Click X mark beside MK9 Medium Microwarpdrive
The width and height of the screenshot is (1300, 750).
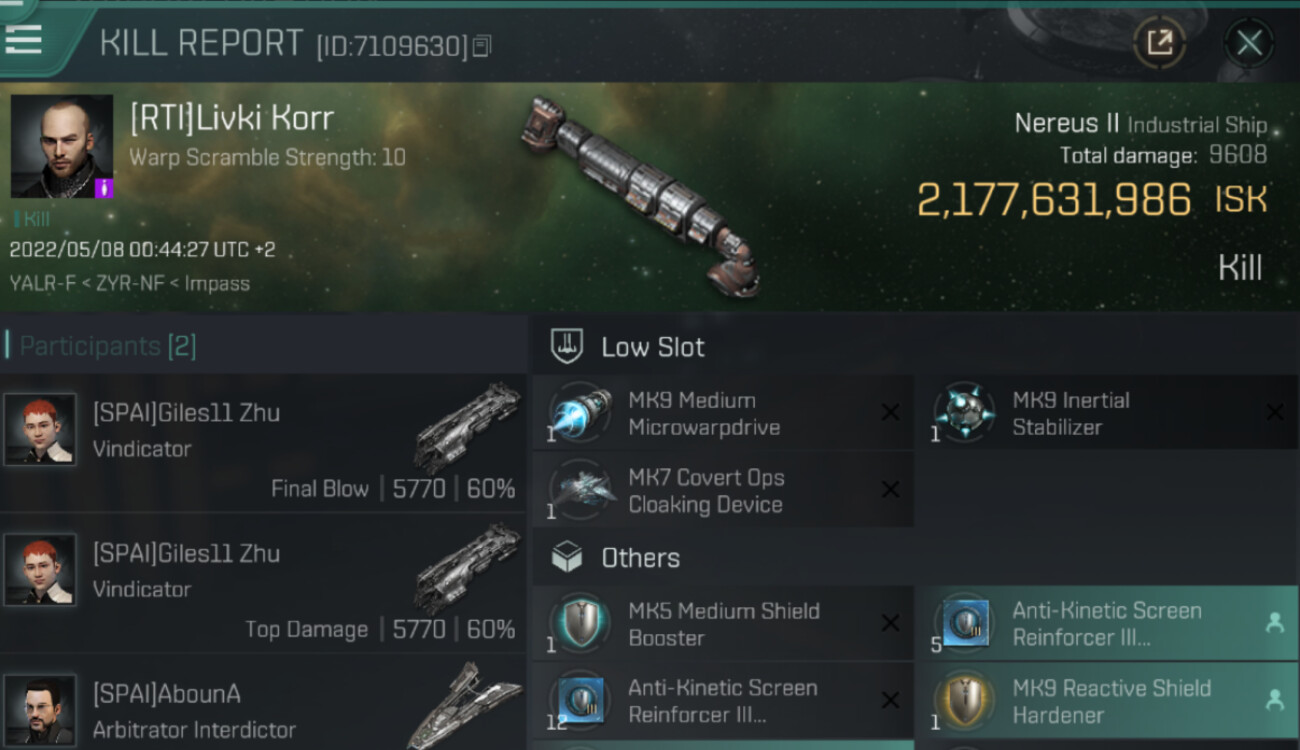[889, 412]
